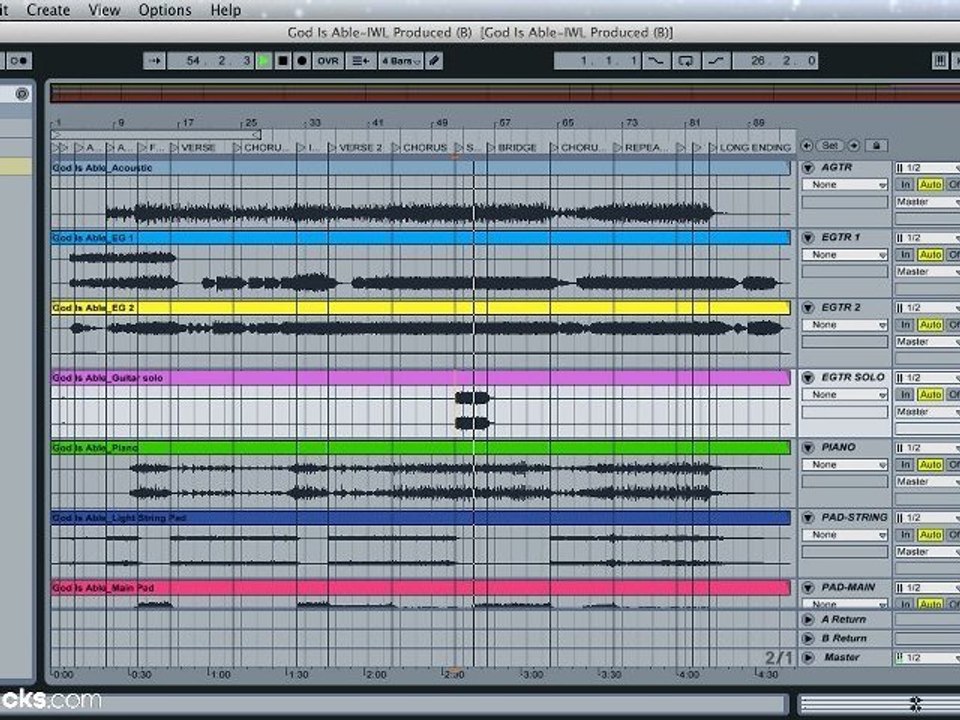Click the Record button in transport
Image resolution: width=960 pixels, height=720 pixels.
(x=302, y=61)
